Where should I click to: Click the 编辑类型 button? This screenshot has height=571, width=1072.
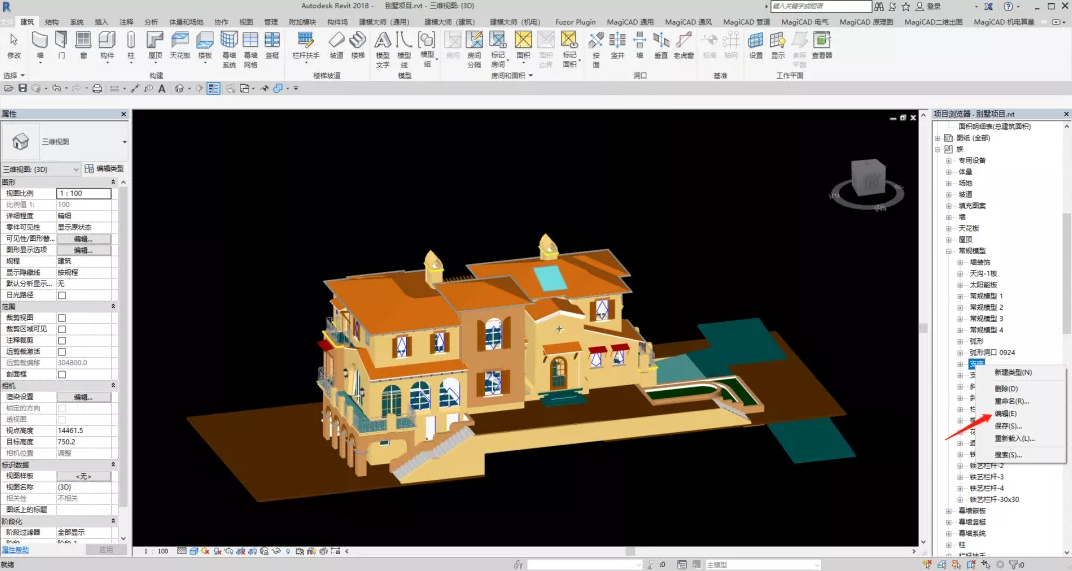click(x=104, y=168)
